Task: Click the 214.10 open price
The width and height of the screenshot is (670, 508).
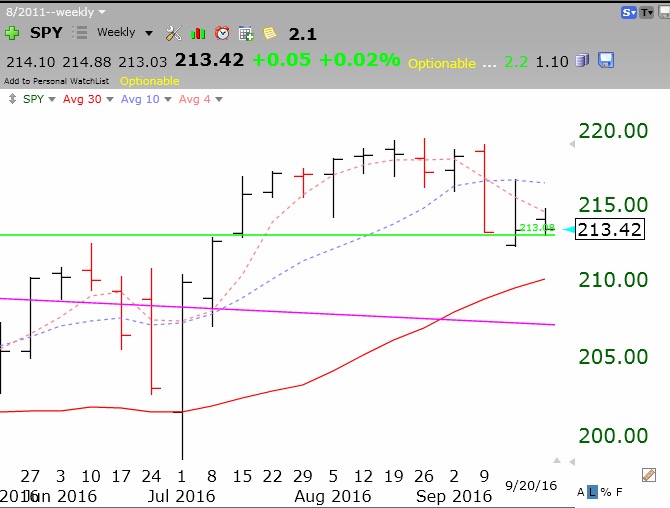Action: pyautogui.click(x=31, y=62)
